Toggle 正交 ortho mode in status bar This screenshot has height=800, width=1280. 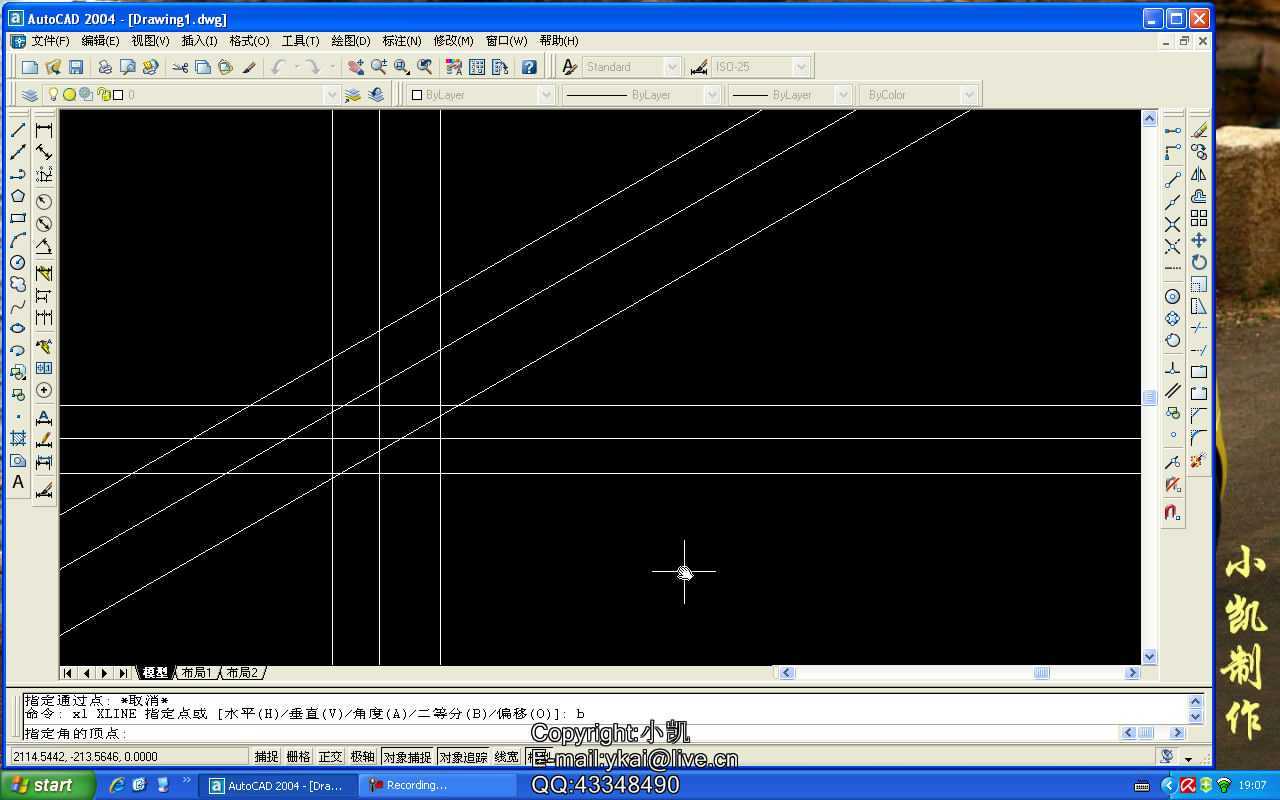330,757
